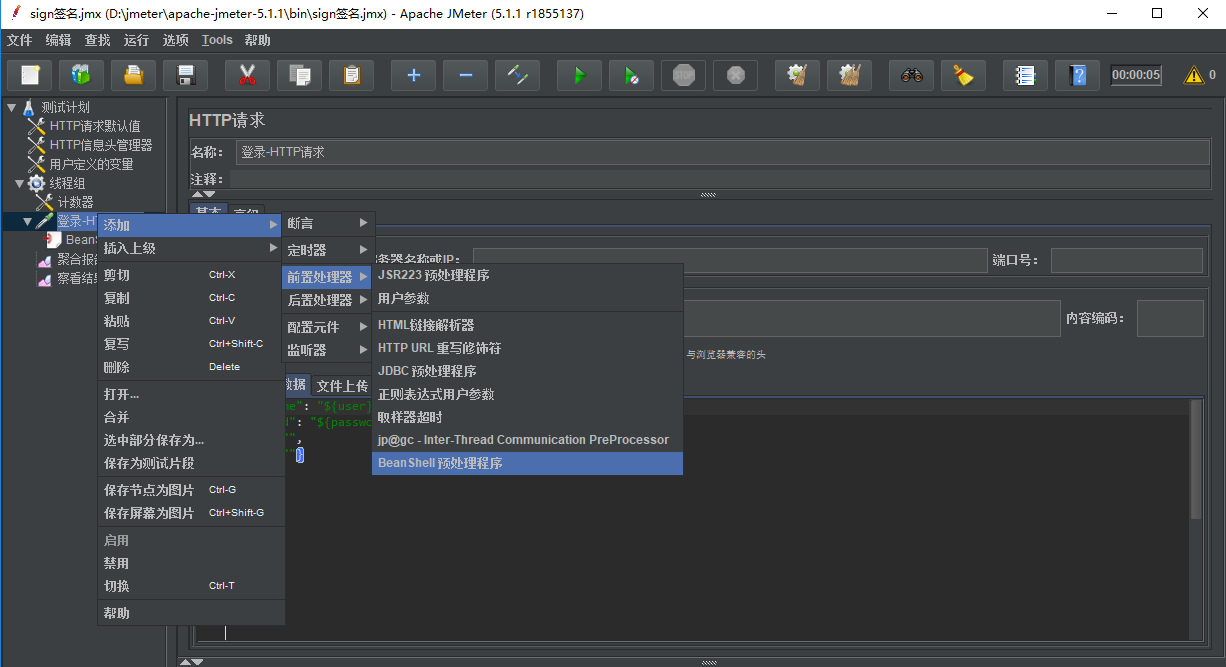This screenshot has width=1226, height=667.
Task: Start the test with green play icon
Action: [579, 75]
